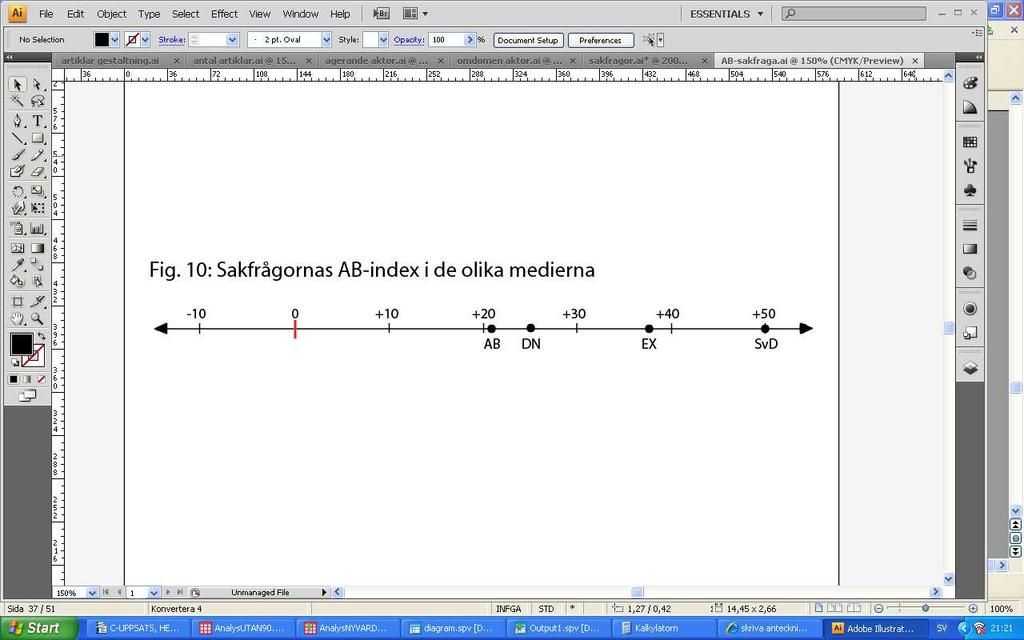Viewport: 1024px width, 640px height.
Task: Open the Swatches panel icon
Action: (x=970, y=142)
